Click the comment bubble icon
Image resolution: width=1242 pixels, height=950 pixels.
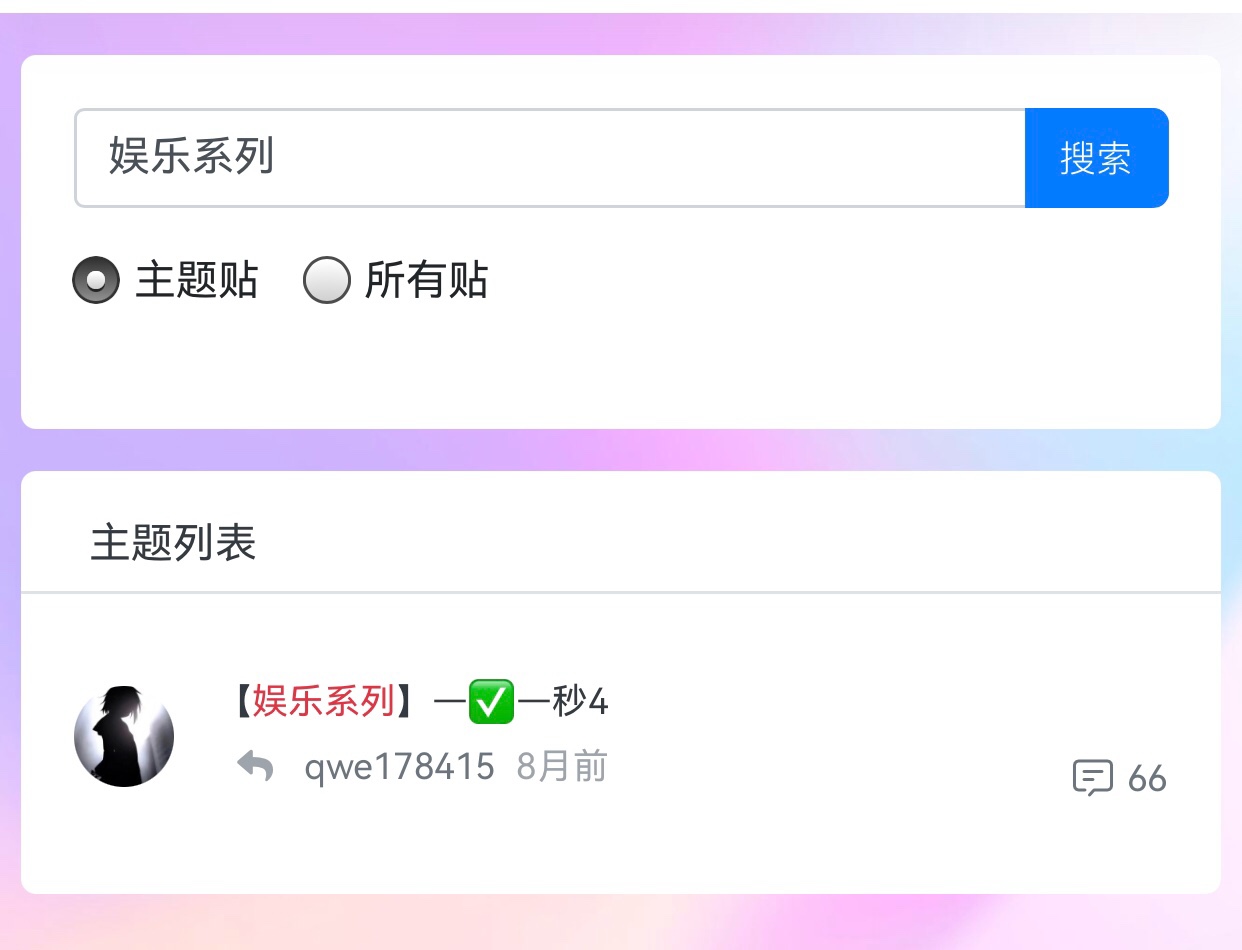(1092, 778)
